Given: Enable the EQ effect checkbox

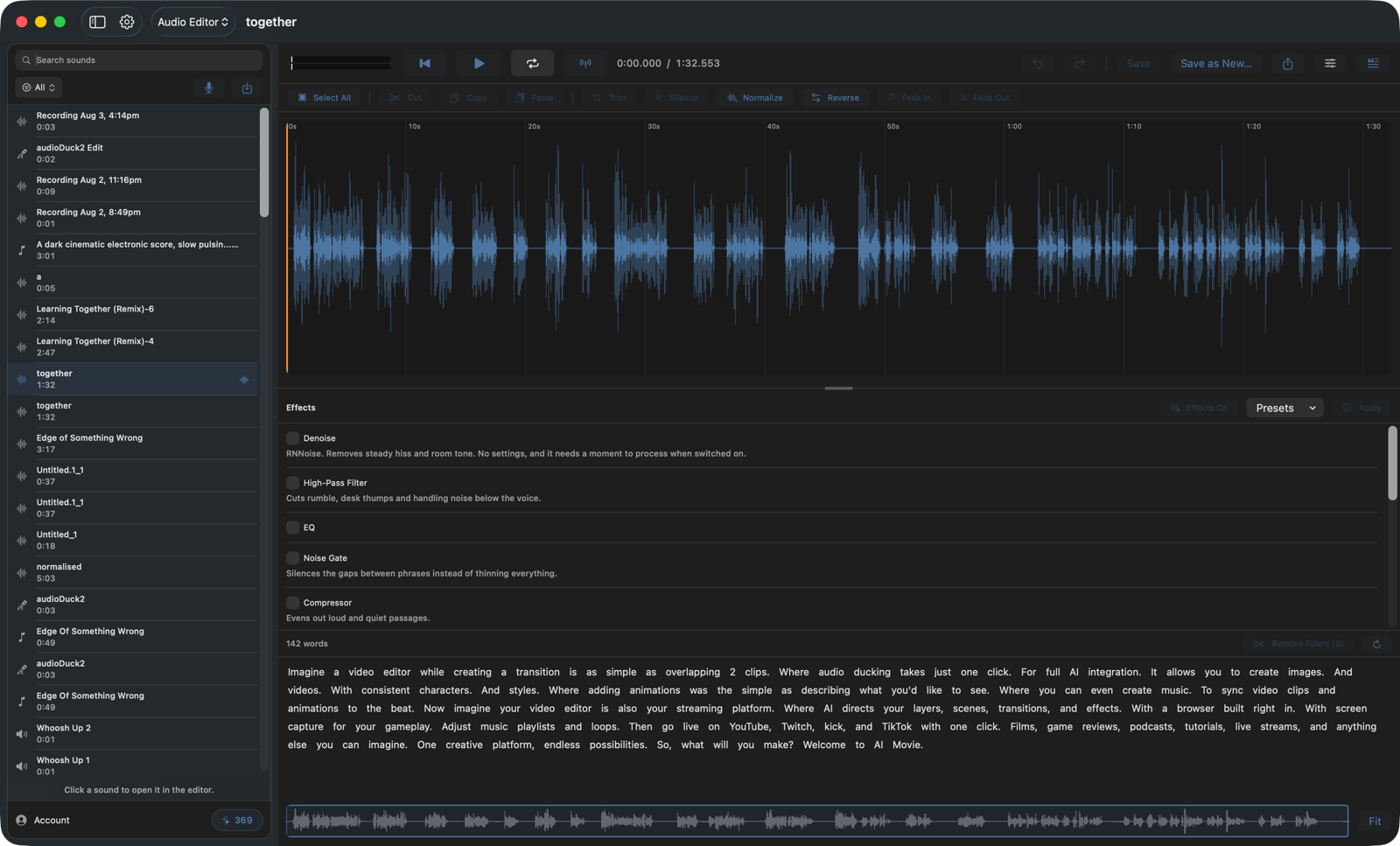Looking at the screenshot, I should click(x=293, y=528).
